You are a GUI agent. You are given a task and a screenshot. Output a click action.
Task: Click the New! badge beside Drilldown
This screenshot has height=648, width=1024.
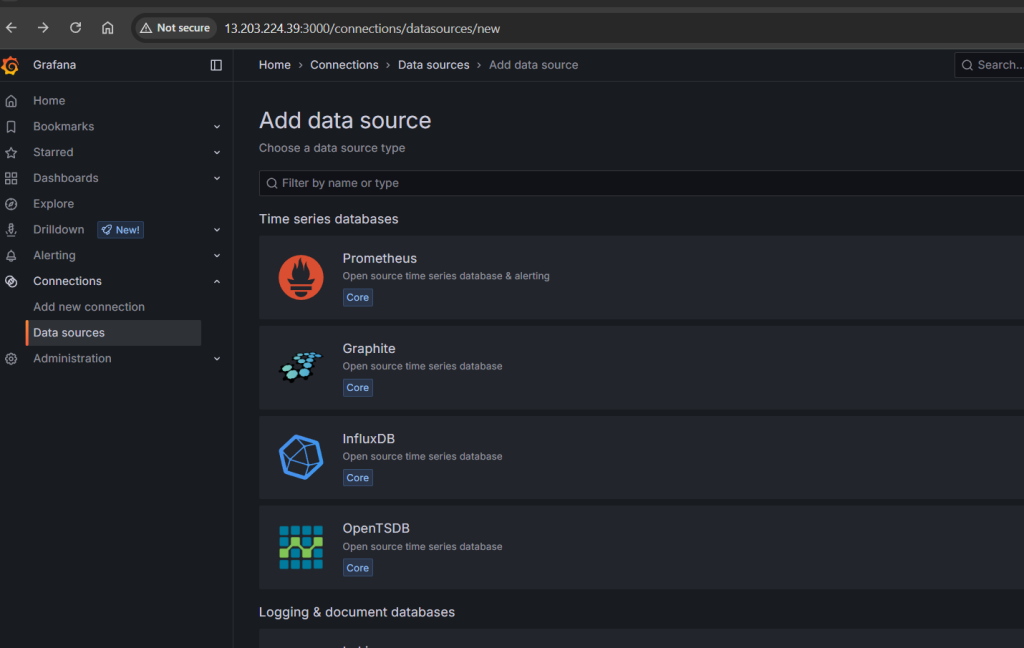(121, 230)
